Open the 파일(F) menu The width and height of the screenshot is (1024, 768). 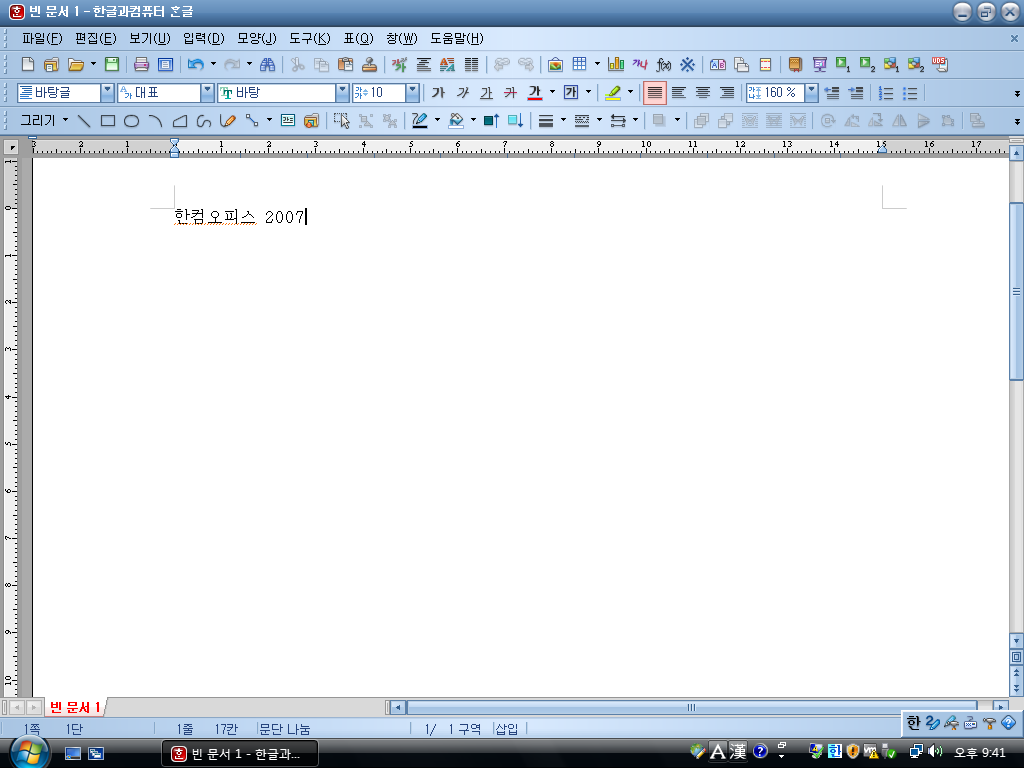(x=42, y=39)
